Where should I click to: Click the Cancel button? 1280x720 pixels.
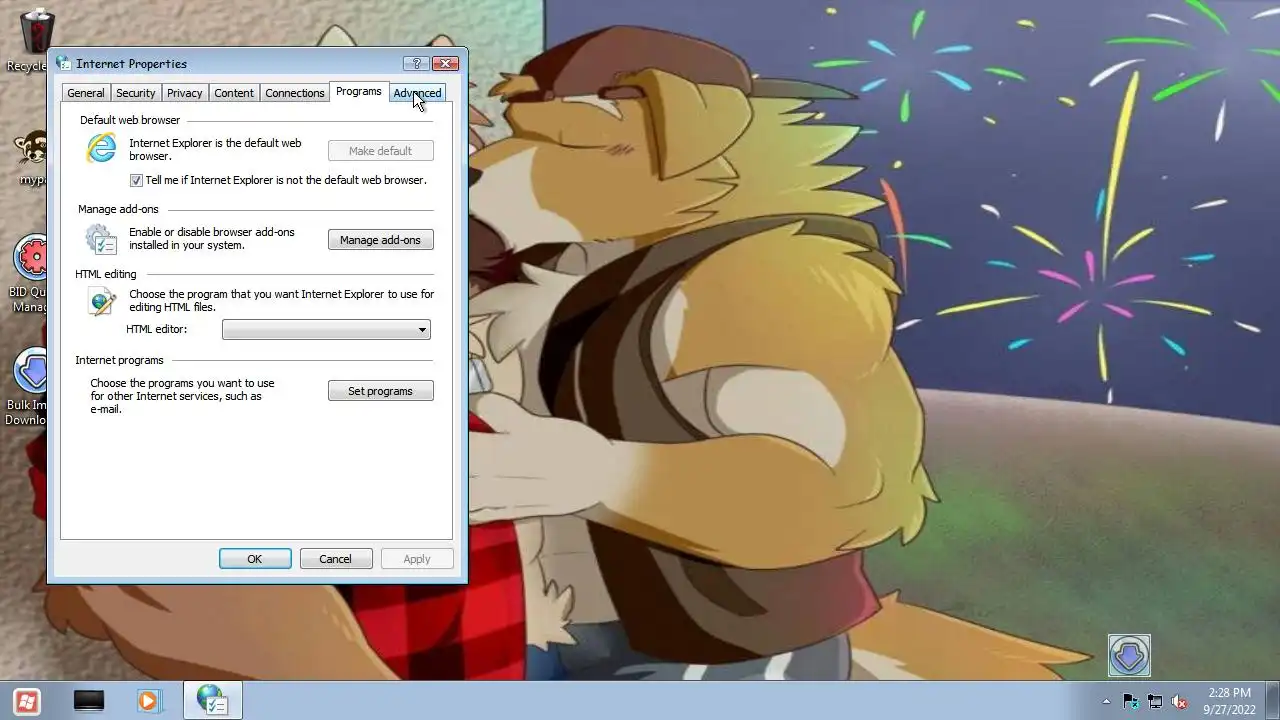[336, 559]
